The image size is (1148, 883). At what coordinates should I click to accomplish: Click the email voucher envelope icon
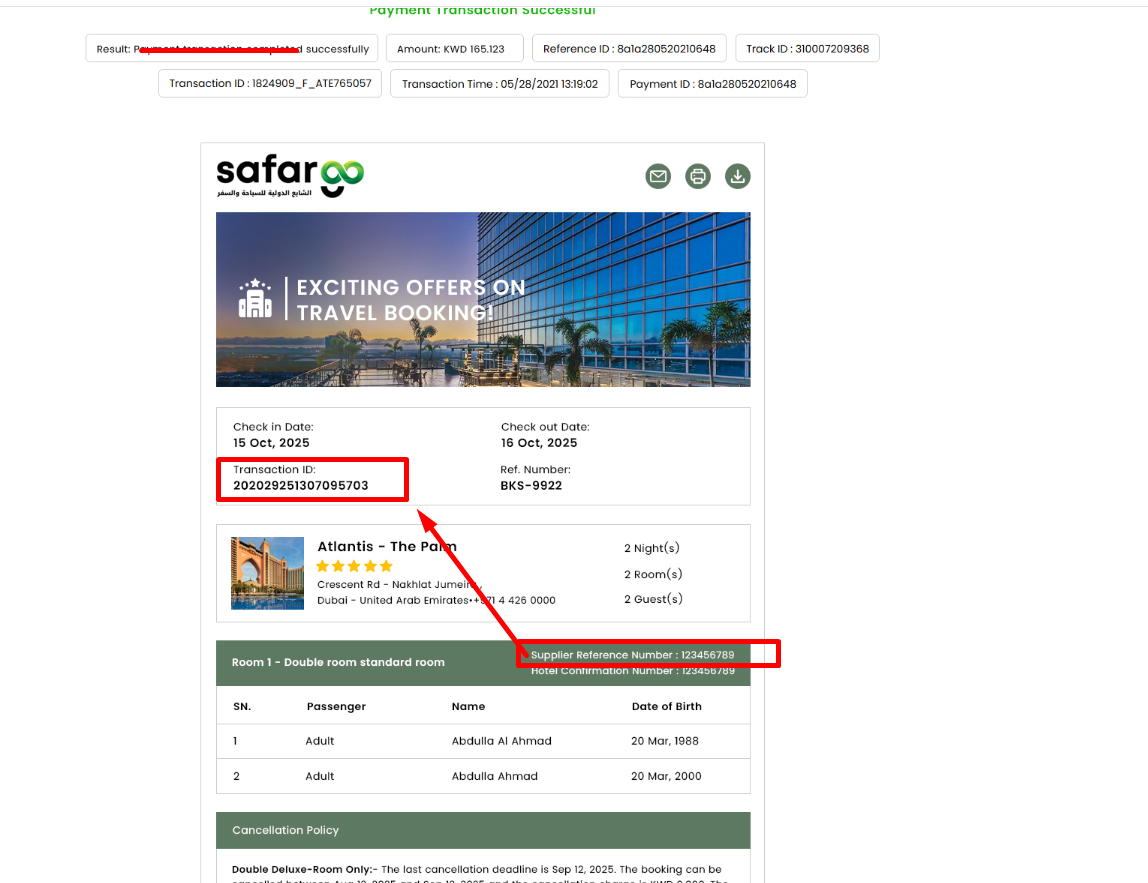pos(658,176)
